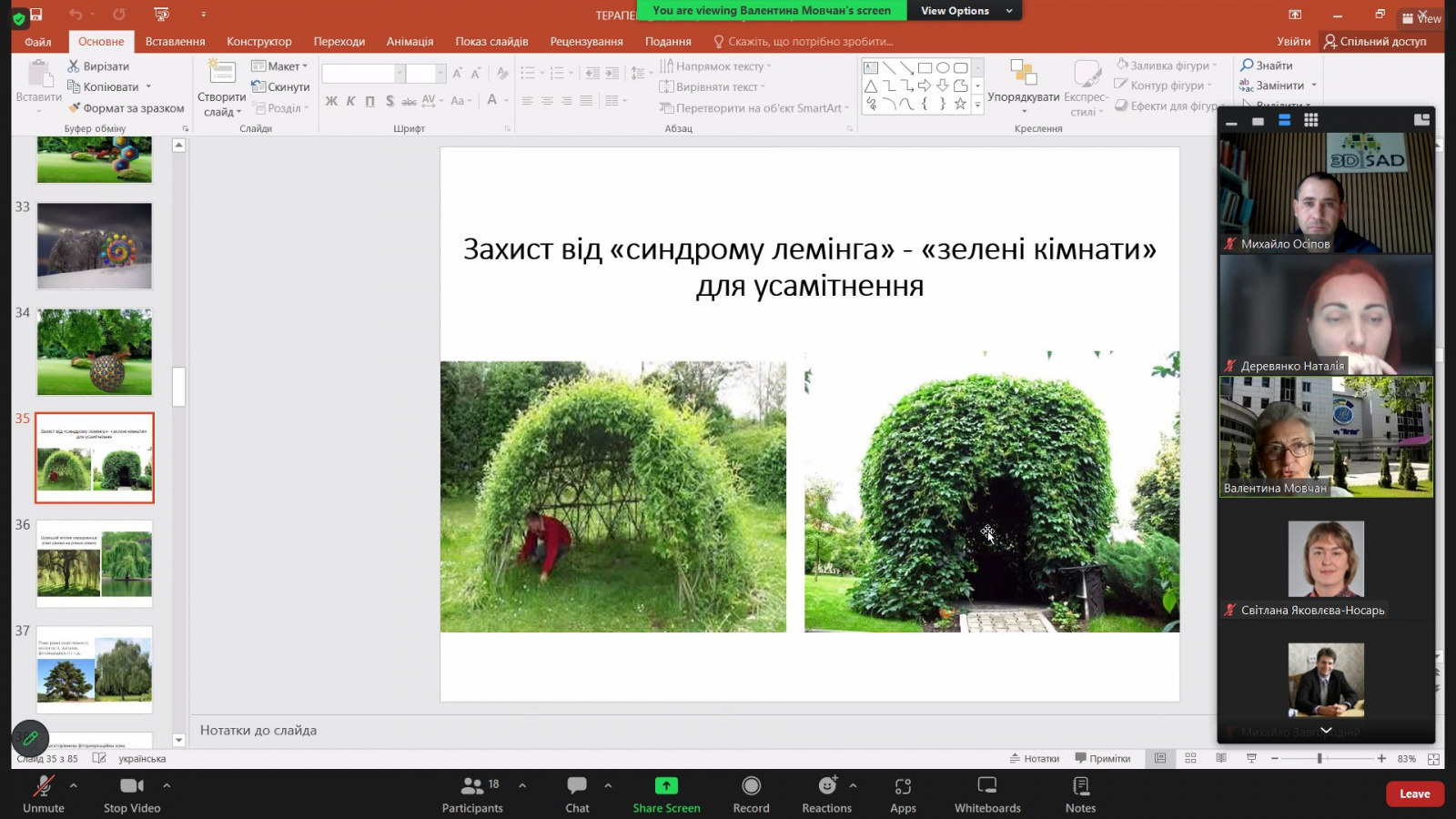Click the Нотатки до слайда notes field
The width and height of the screenshot is (1456, 819).
point(701,731)
